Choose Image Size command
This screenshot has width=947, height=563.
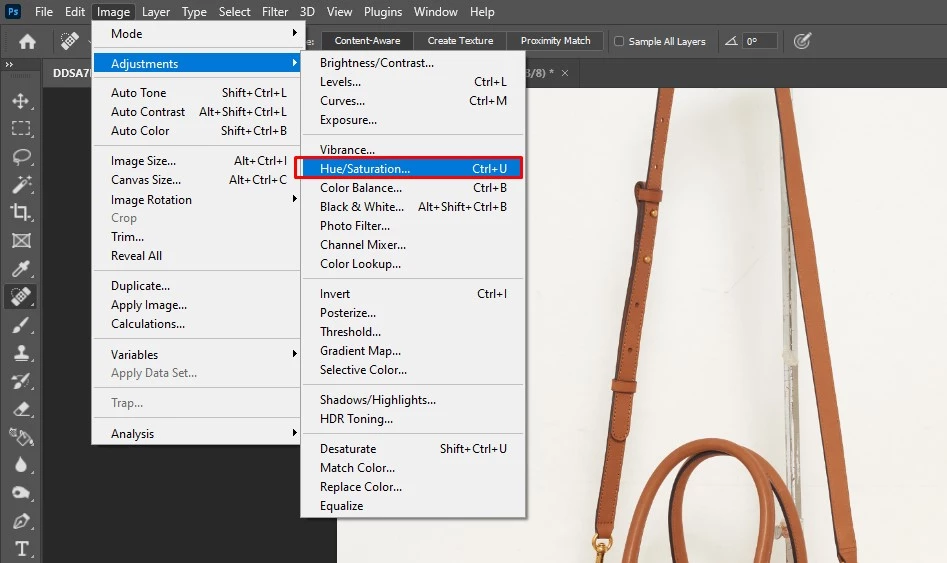197,161
